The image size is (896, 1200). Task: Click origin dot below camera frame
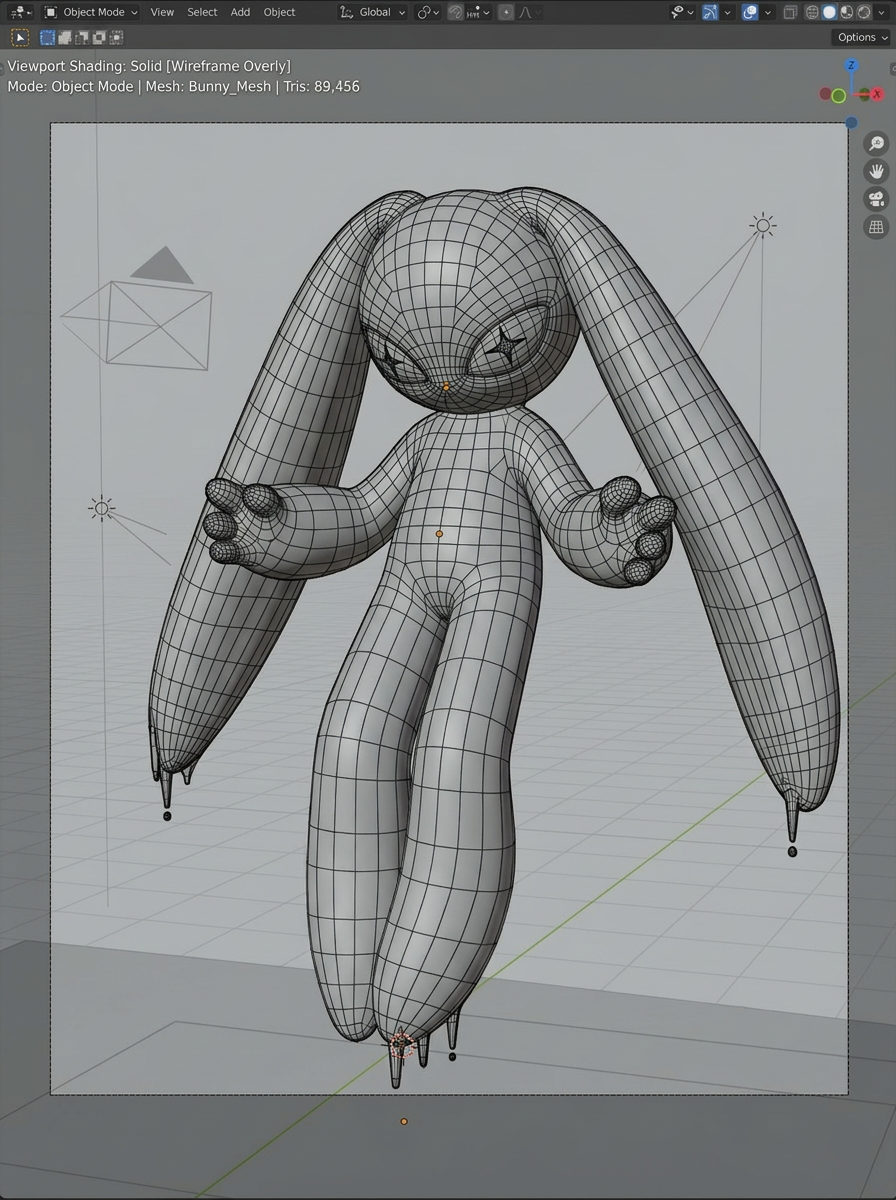click(404, 1121)
